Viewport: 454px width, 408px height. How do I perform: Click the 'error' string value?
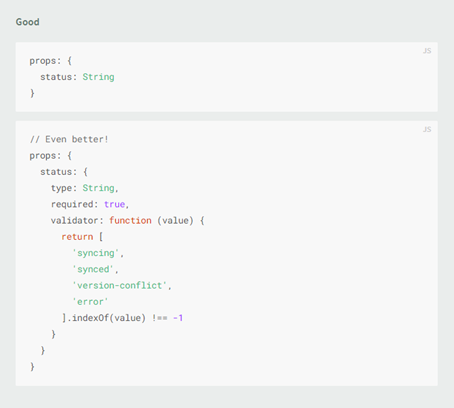(x=90, y=302)
